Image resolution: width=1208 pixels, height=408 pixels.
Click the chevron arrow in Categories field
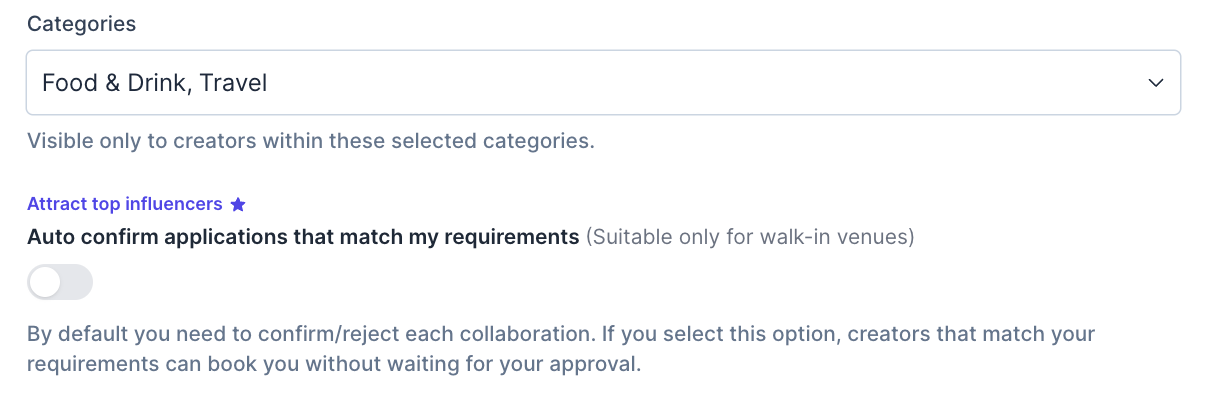click(1156, 82)
